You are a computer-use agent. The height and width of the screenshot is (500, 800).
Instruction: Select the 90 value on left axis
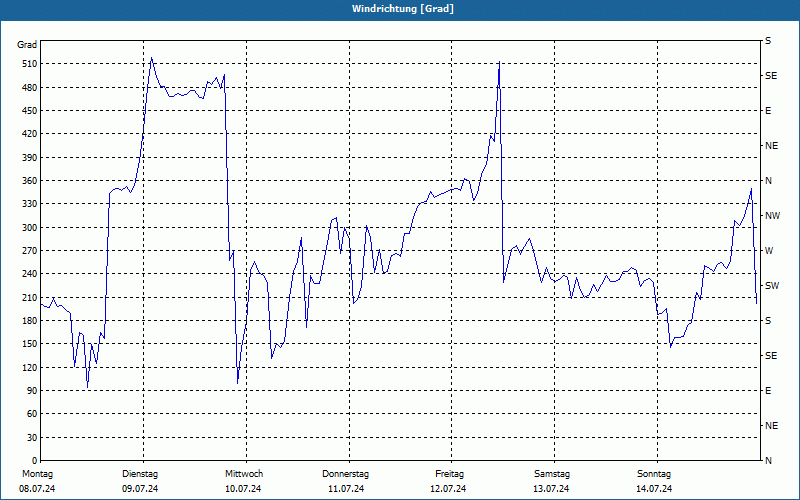coord(33,390)
